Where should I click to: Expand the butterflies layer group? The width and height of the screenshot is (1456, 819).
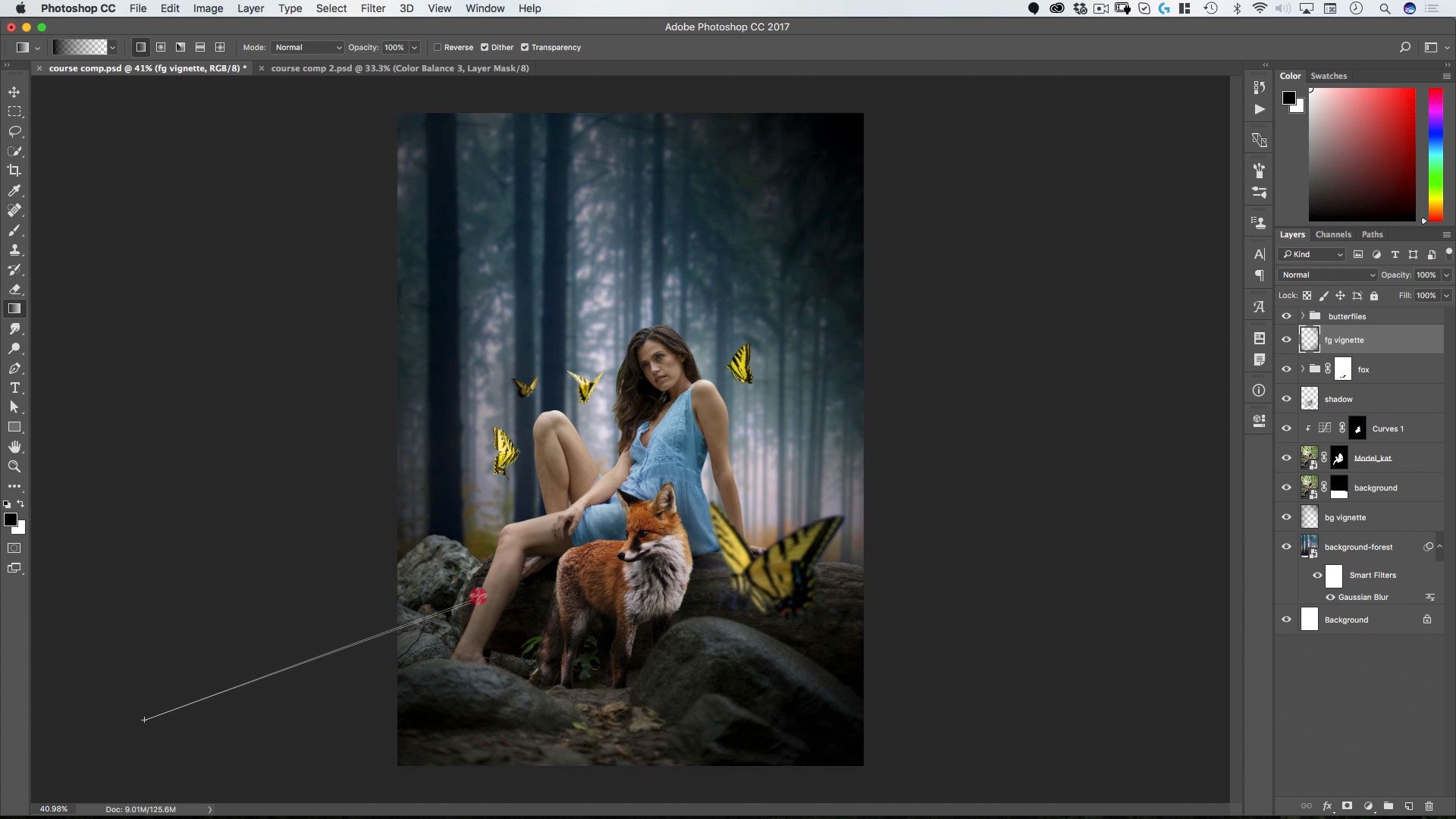(1303, 316)
